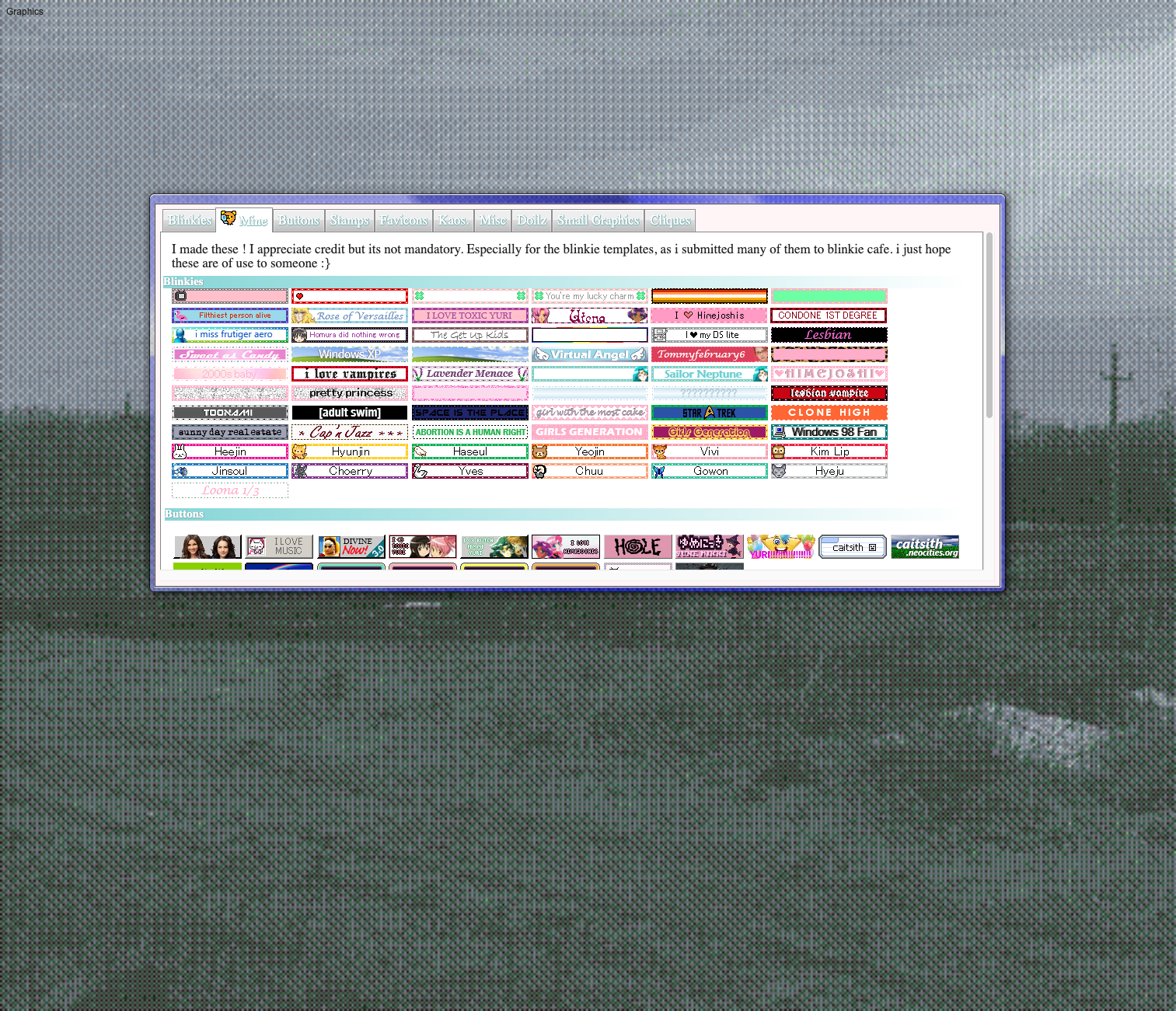Click the vertical scrollbar of the content panel
This screenshot has width=1176, height=1011.
(989, 326)
